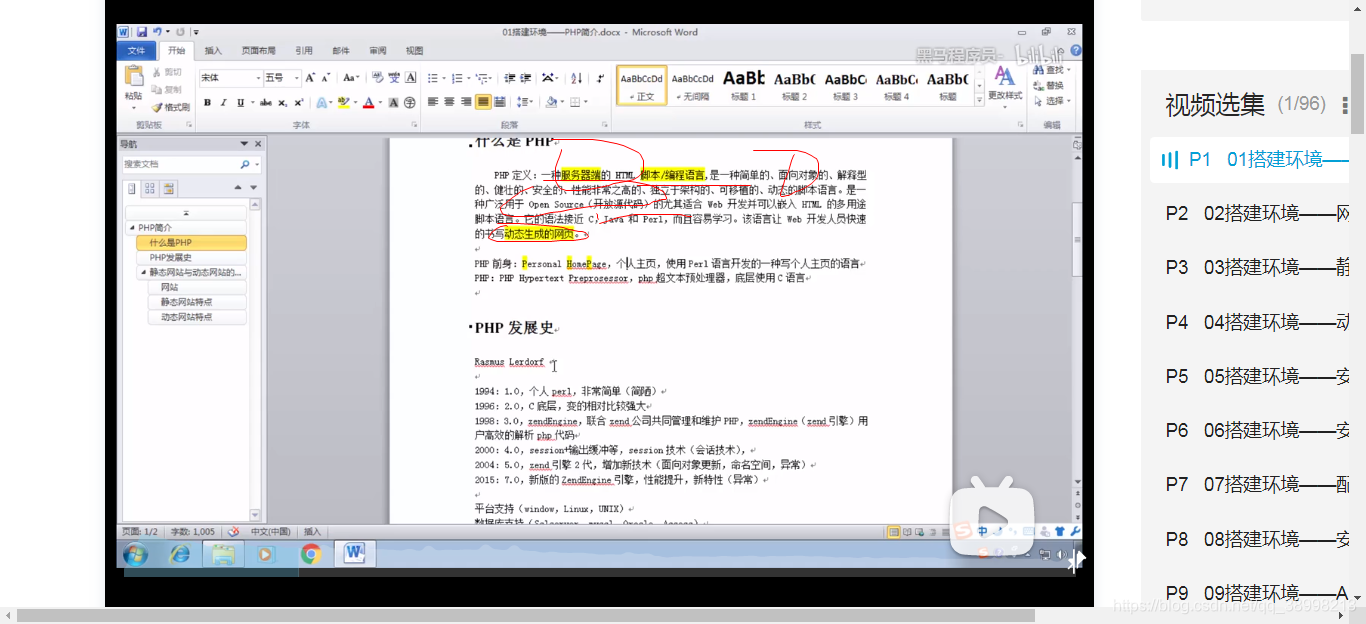Click the Chrome icon on taskbar
Screen dimensions: 1366x624
coord(311,553)
